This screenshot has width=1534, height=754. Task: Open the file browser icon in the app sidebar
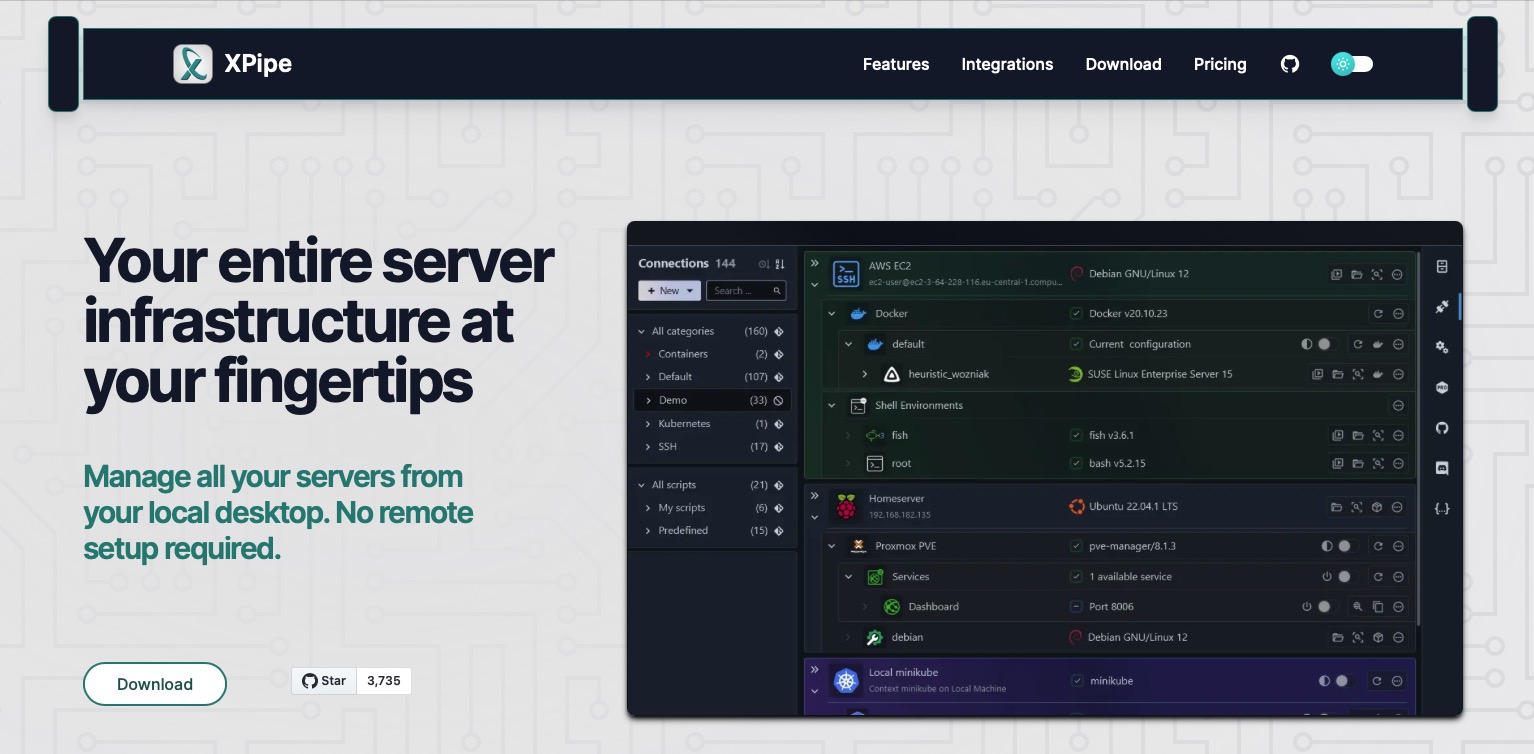pos(1442,267)
